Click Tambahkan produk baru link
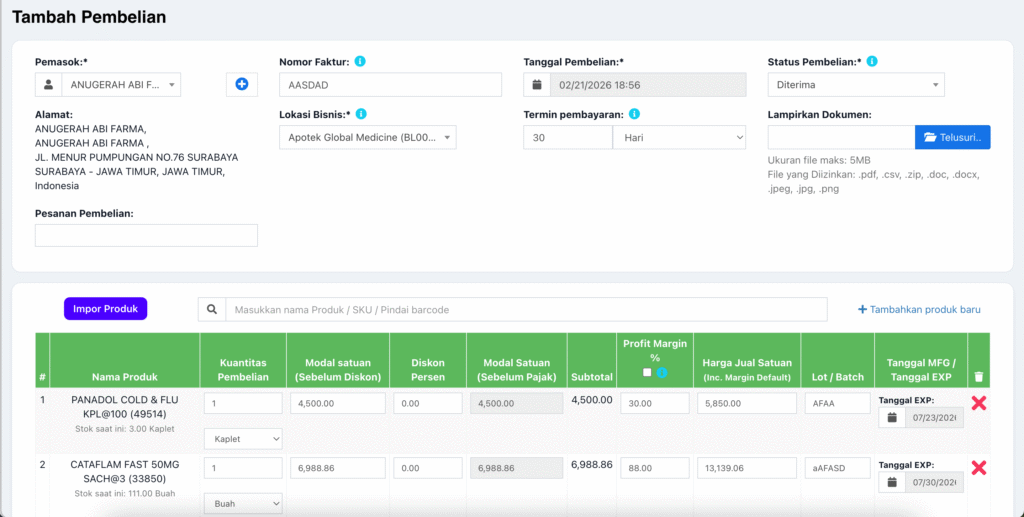Screen dimensions: 1024x517 point(919,310)
